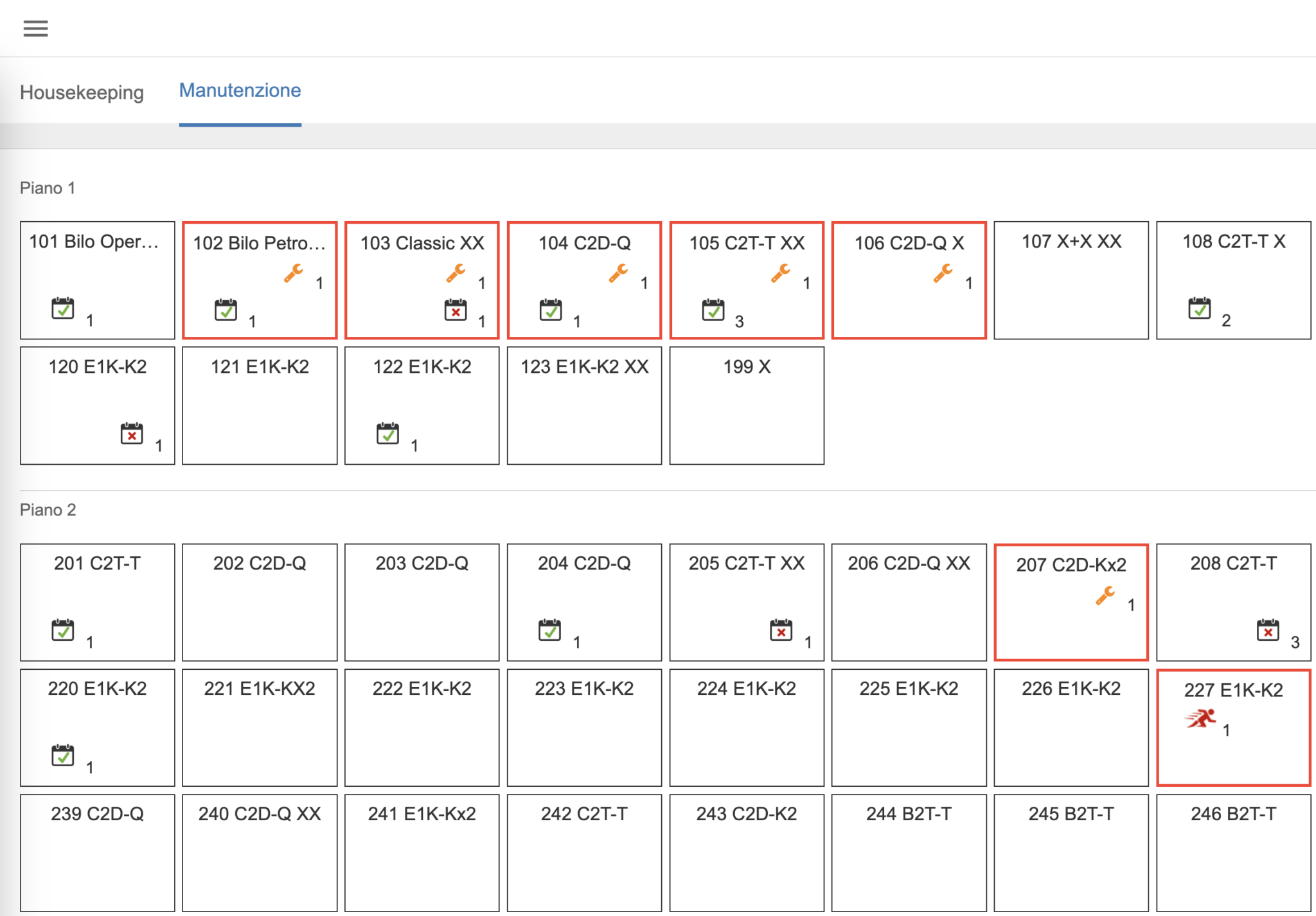
Task: Click the "205 C2T-T XX" room title
Action: coord(747,564)
